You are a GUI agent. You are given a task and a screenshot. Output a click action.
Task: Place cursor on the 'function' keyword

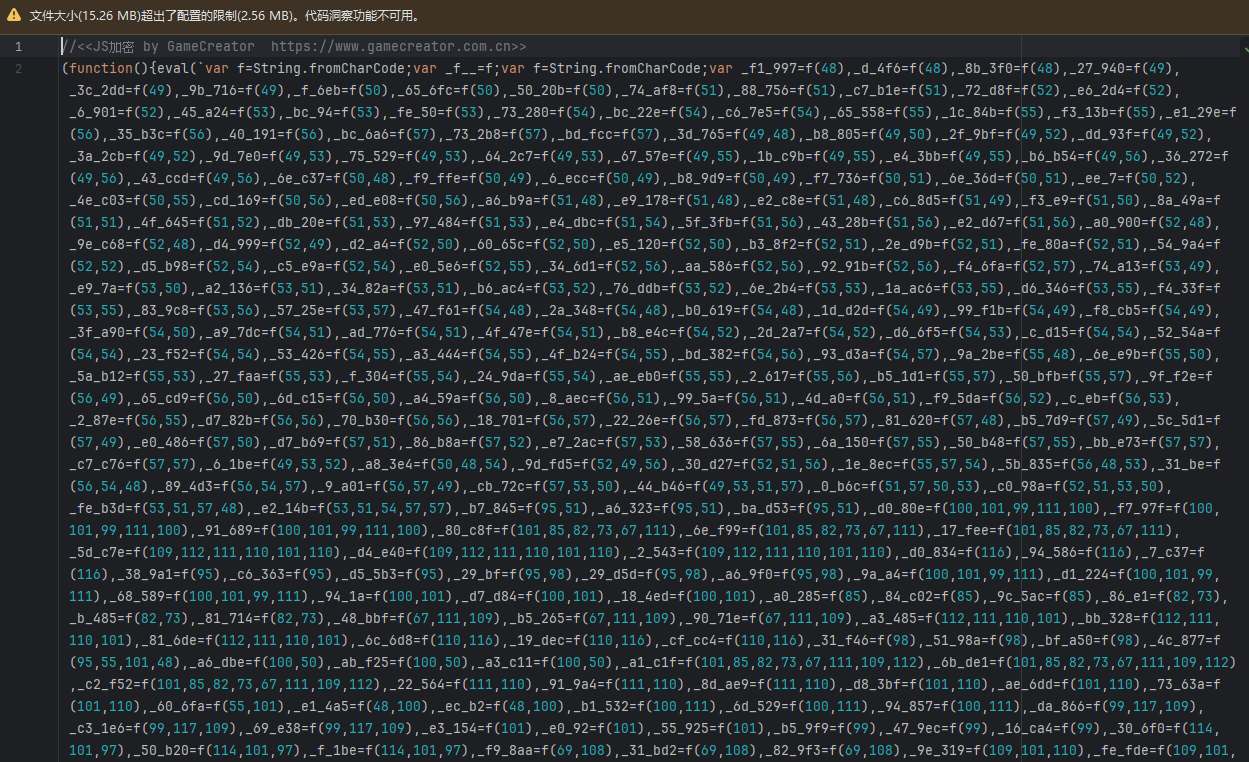(x=100, y=68)
